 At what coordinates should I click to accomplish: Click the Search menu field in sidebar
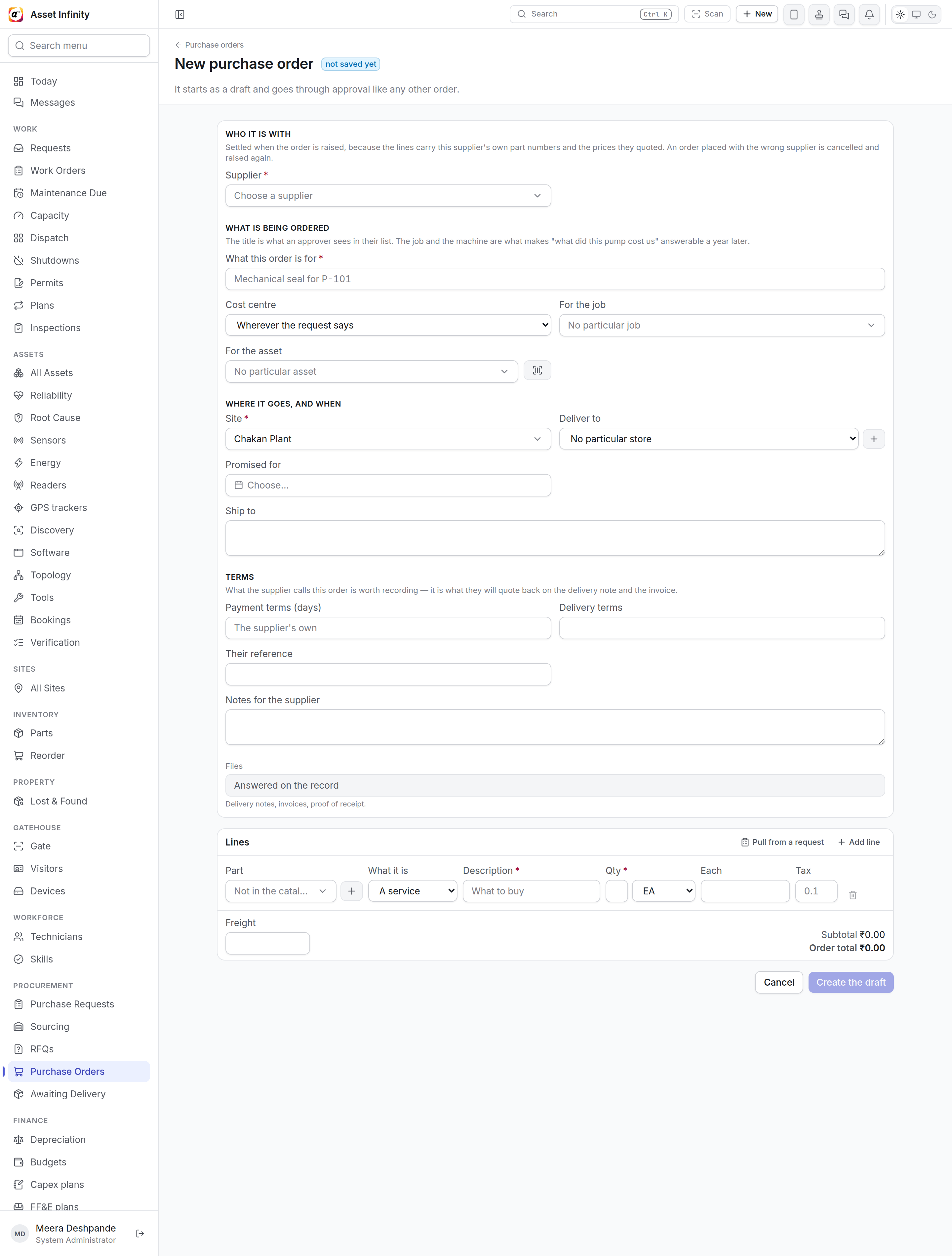tap(79, 45)
